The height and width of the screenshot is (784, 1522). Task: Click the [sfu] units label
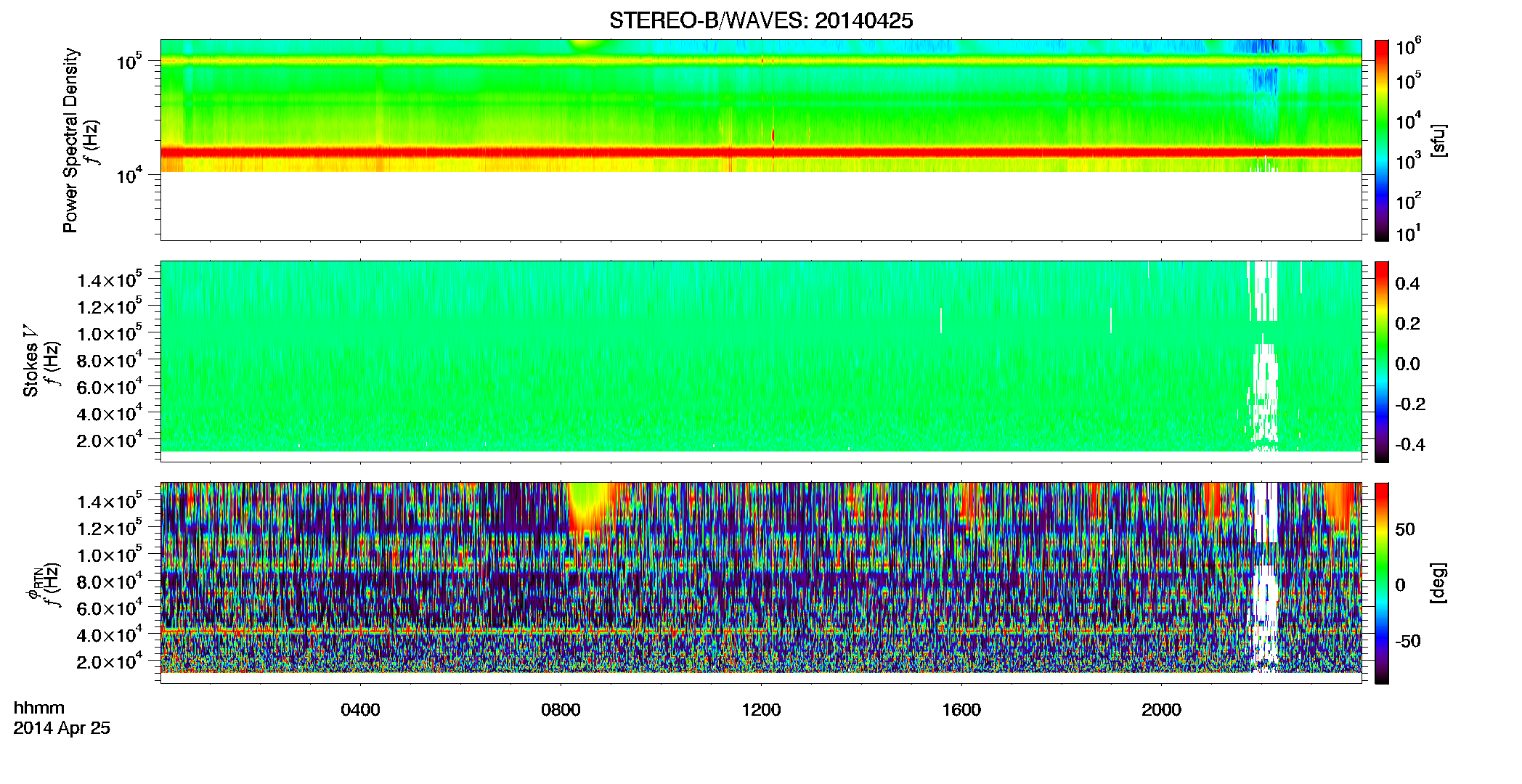[x=1438, y=140]
